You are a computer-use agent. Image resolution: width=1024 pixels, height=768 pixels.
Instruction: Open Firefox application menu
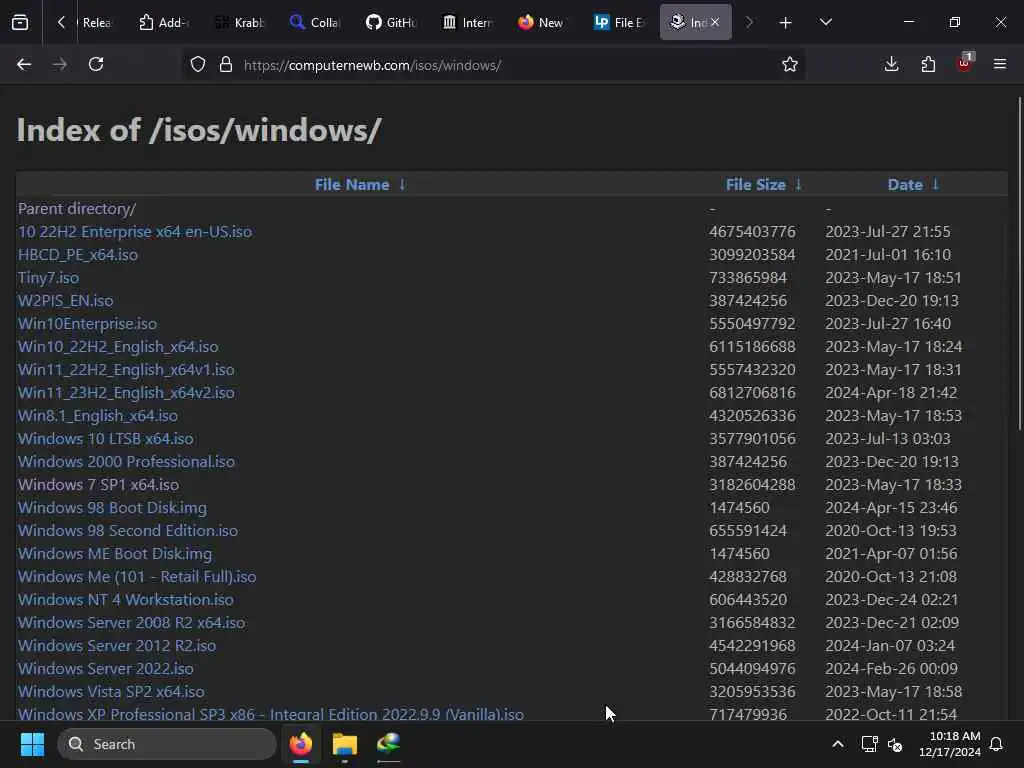point(999,64)
